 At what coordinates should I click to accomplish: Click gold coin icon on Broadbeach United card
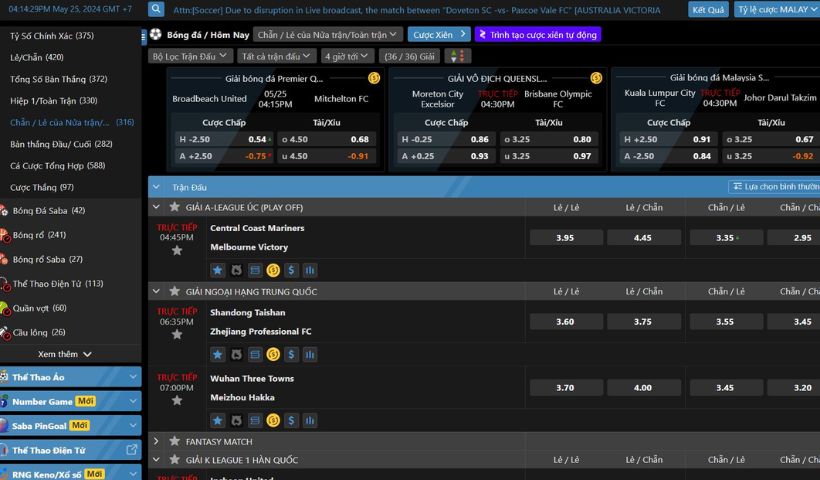tap(374, 78)
